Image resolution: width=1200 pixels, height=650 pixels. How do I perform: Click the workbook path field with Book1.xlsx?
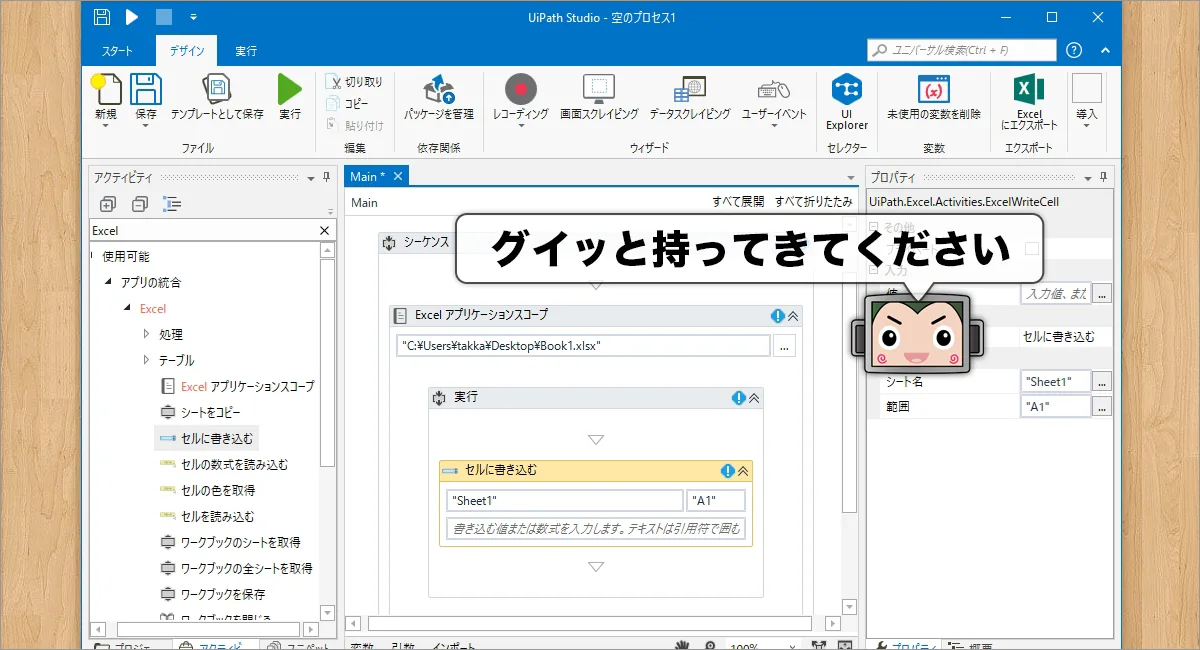coord(583,345)
